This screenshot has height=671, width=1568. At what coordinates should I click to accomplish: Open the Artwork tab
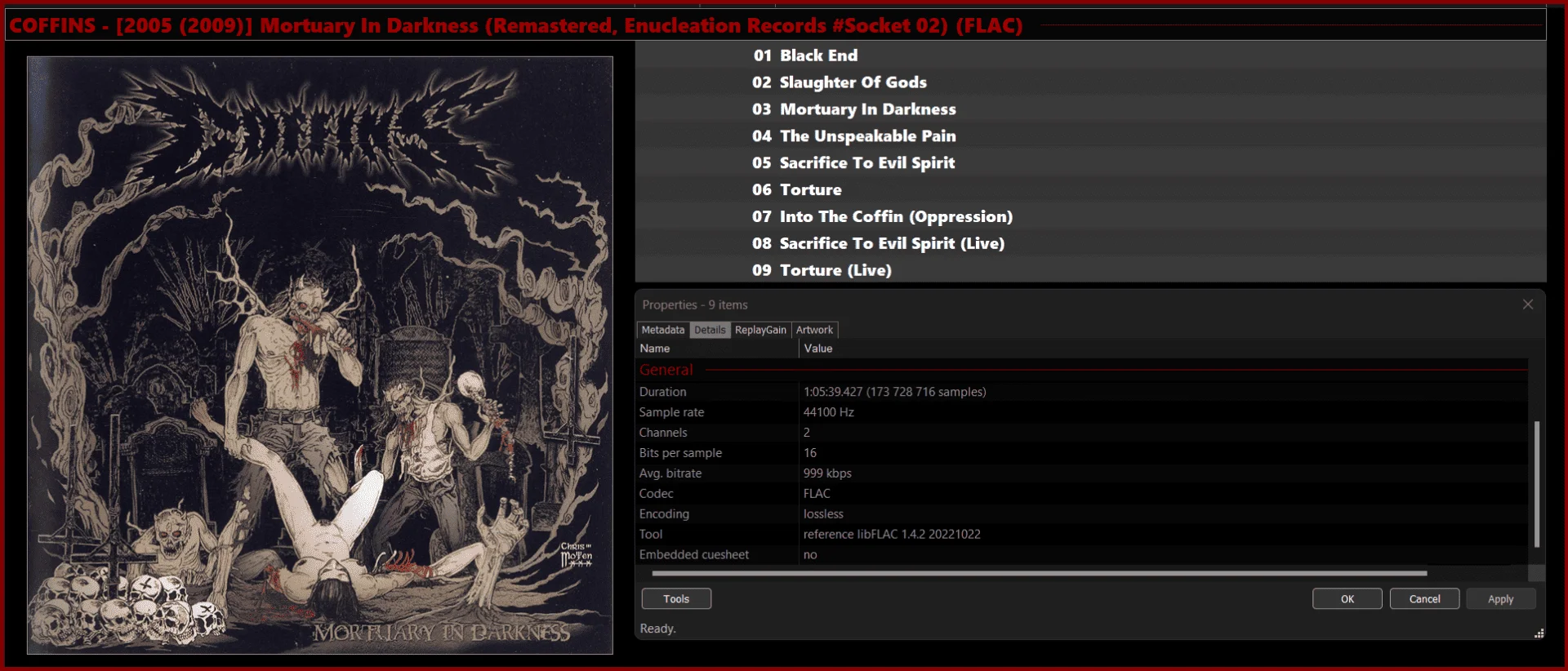[814, 330]
